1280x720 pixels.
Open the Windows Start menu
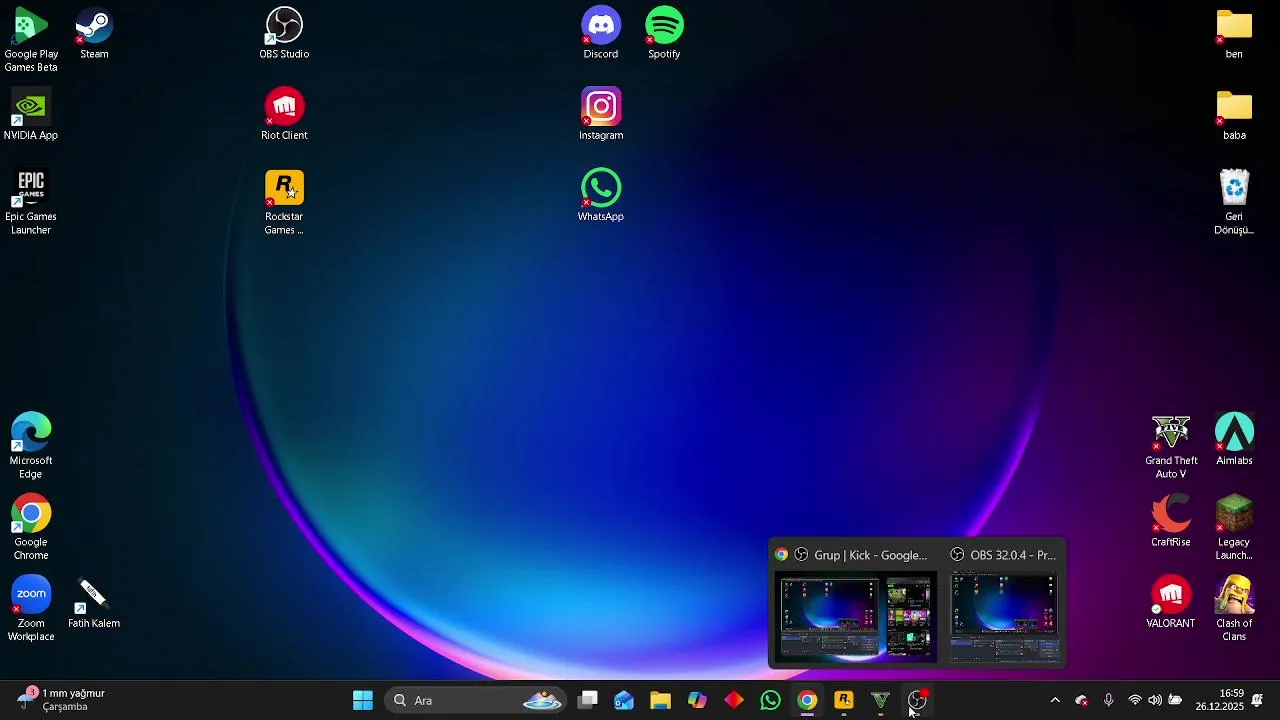coord(363,700)
